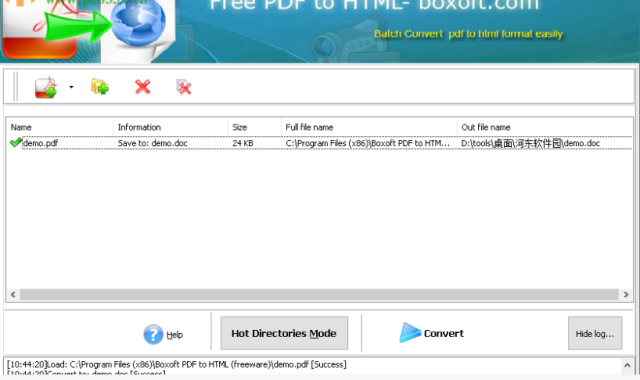
Task: Click the Name column header
Action: (x=60, y=127)
